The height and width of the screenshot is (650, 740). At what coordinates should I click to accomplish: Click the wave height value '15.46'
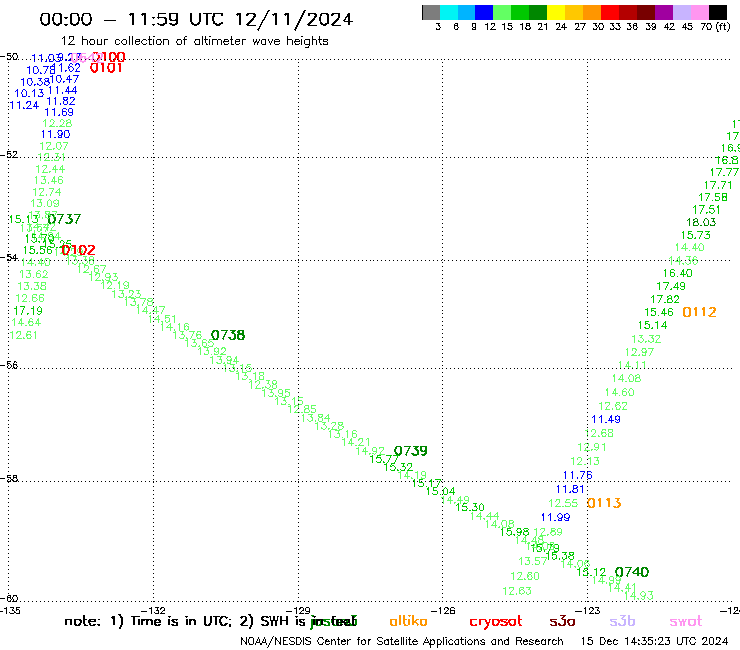[659, 312]
